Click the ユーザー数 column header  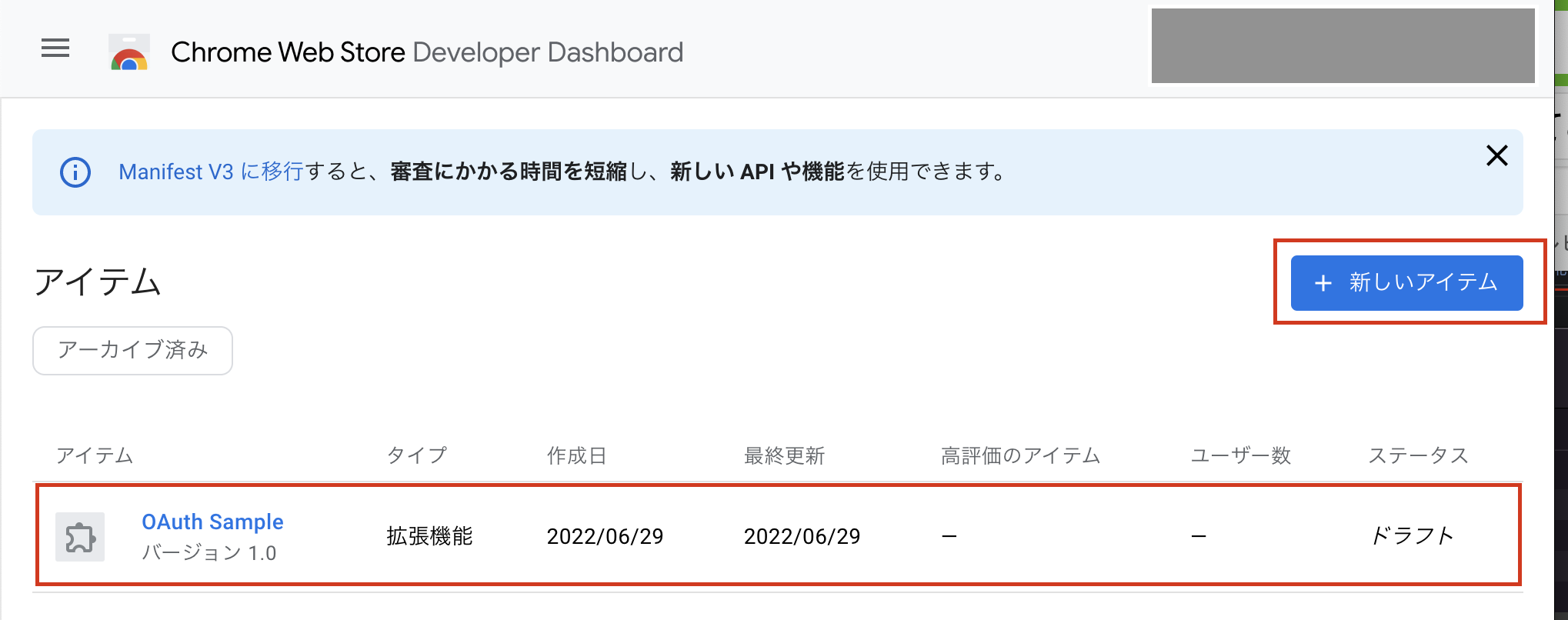click(x=1240, y=455)
